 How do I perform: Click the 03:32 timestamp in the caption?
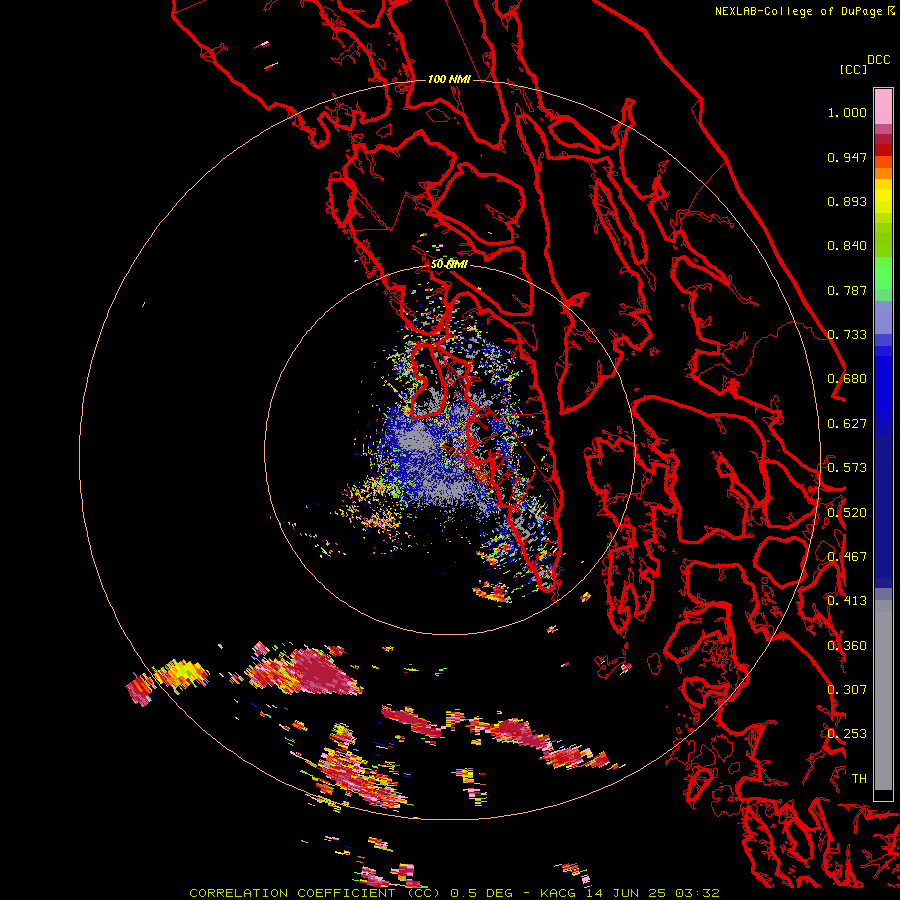[x=697, y=893]
